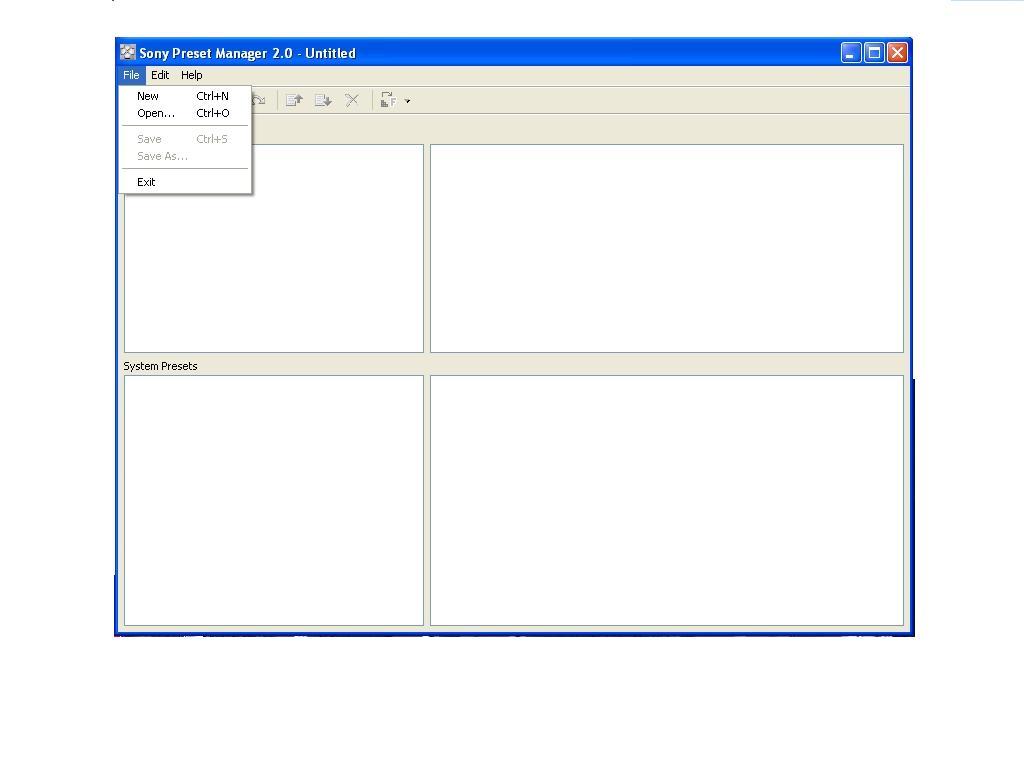Click the sort-presets F toolbar icon
Viewport: 1024px width, 768px height.
389,100
